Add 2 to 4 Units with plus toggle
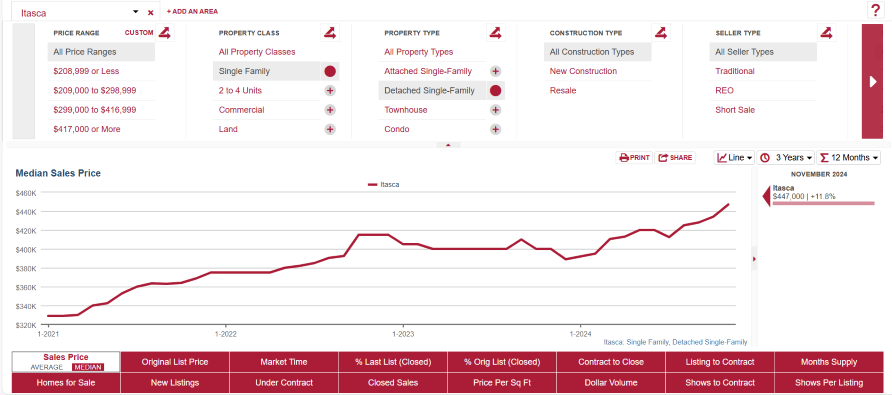The width and height of the screenshot is (892, 395). click(330, 90)
